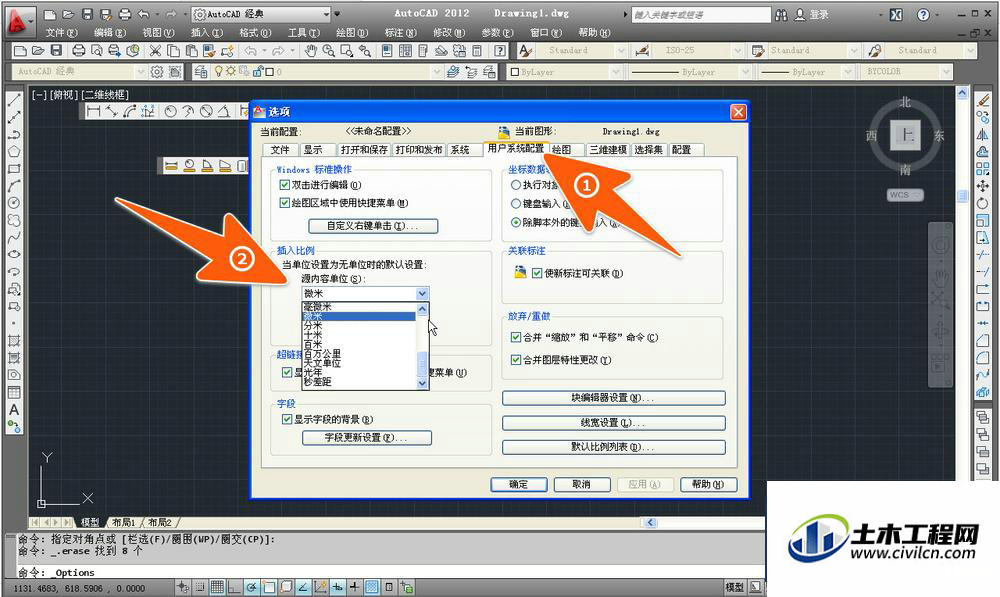Click the Linear dimension tool icon
Viewport: 1000px width, 597px height.
click(94, 112)
